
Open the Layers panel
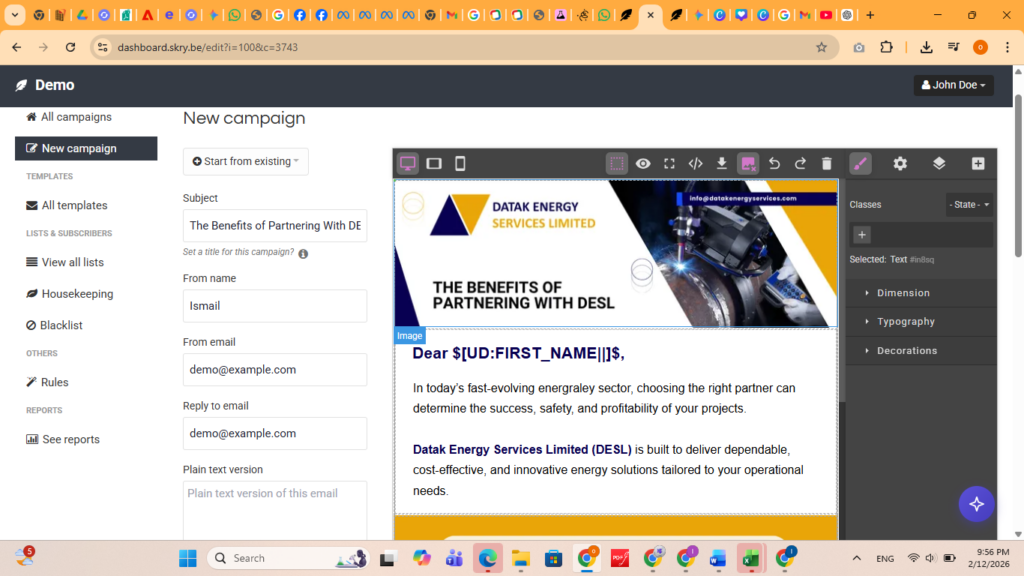click(x=939, y=163)
